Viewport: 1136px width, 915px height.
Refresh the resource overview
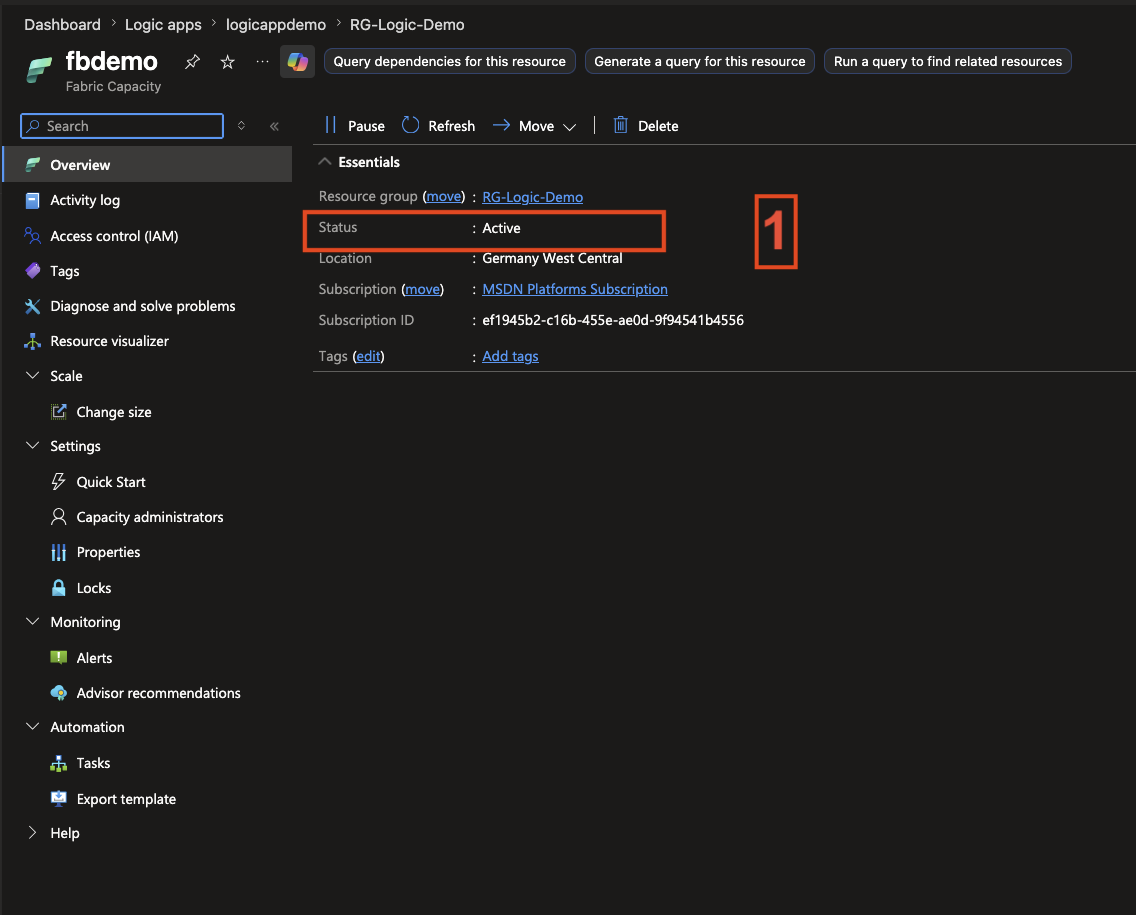point(438,125)
